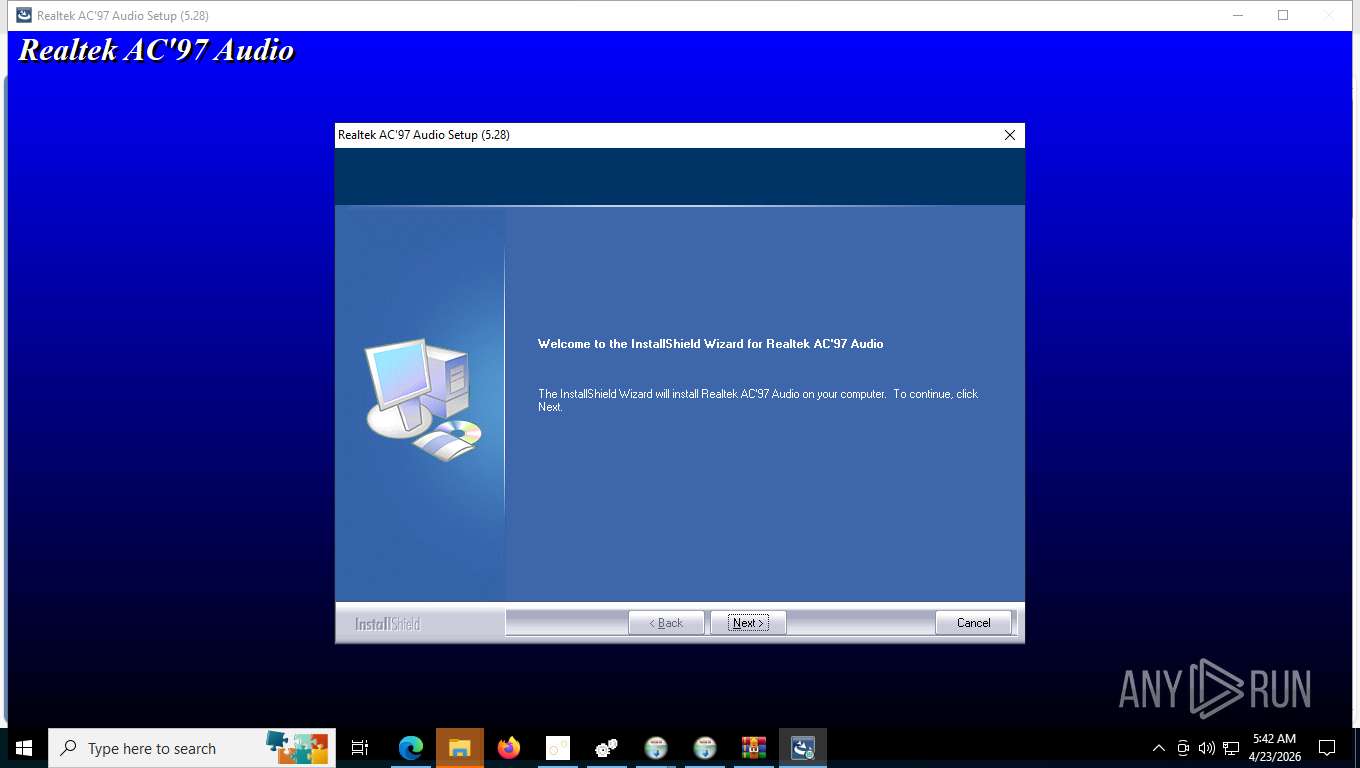Click the camera tray icon
The height and width of the screenshot is (768, 1360).
click(x=1183, y=748)
